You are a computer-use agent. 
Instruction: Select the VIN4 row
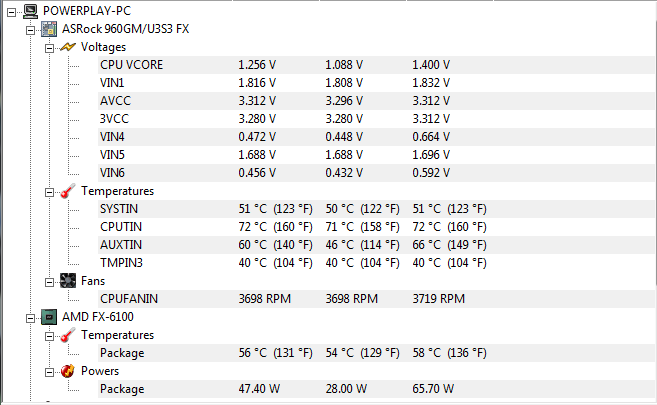click(x=376, y=137)
